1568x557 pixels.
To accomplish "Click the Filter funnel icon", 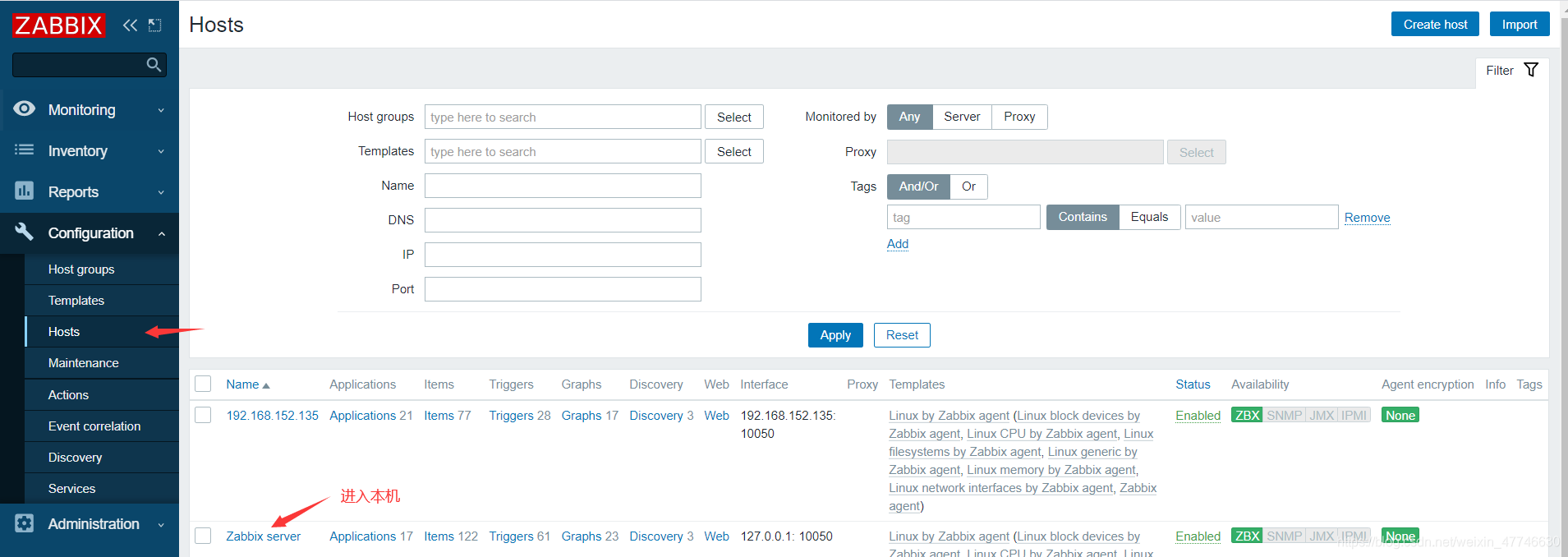I will [x=1531, y=70].
